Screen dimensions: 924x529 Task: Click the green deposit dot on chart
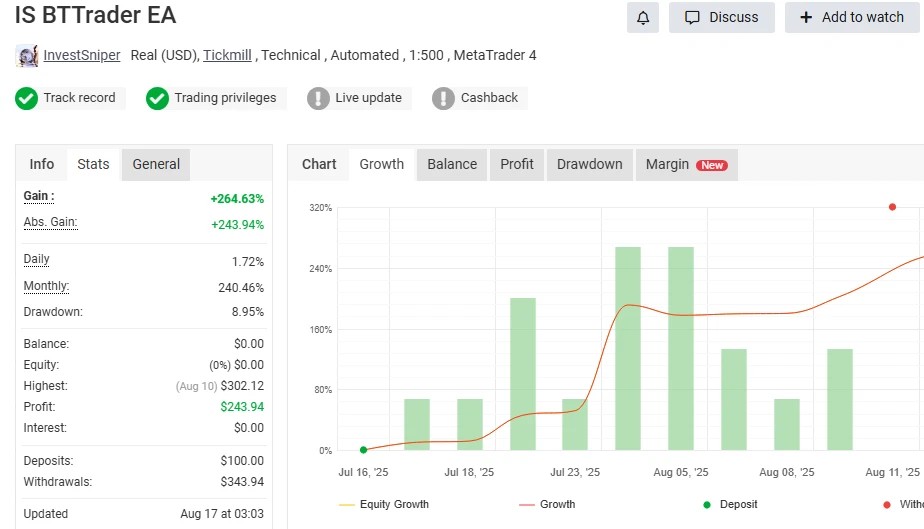point(363,450)
